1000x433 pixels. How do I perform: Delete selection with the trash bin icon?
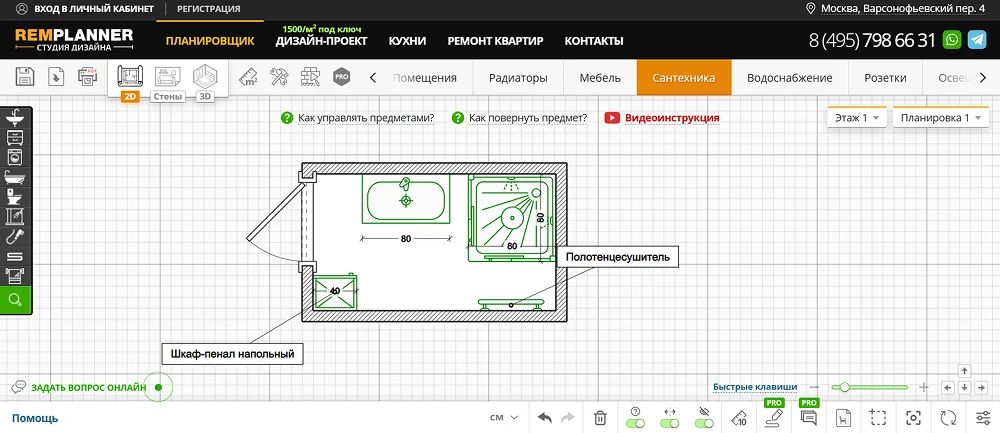click(x=600, y=417)
